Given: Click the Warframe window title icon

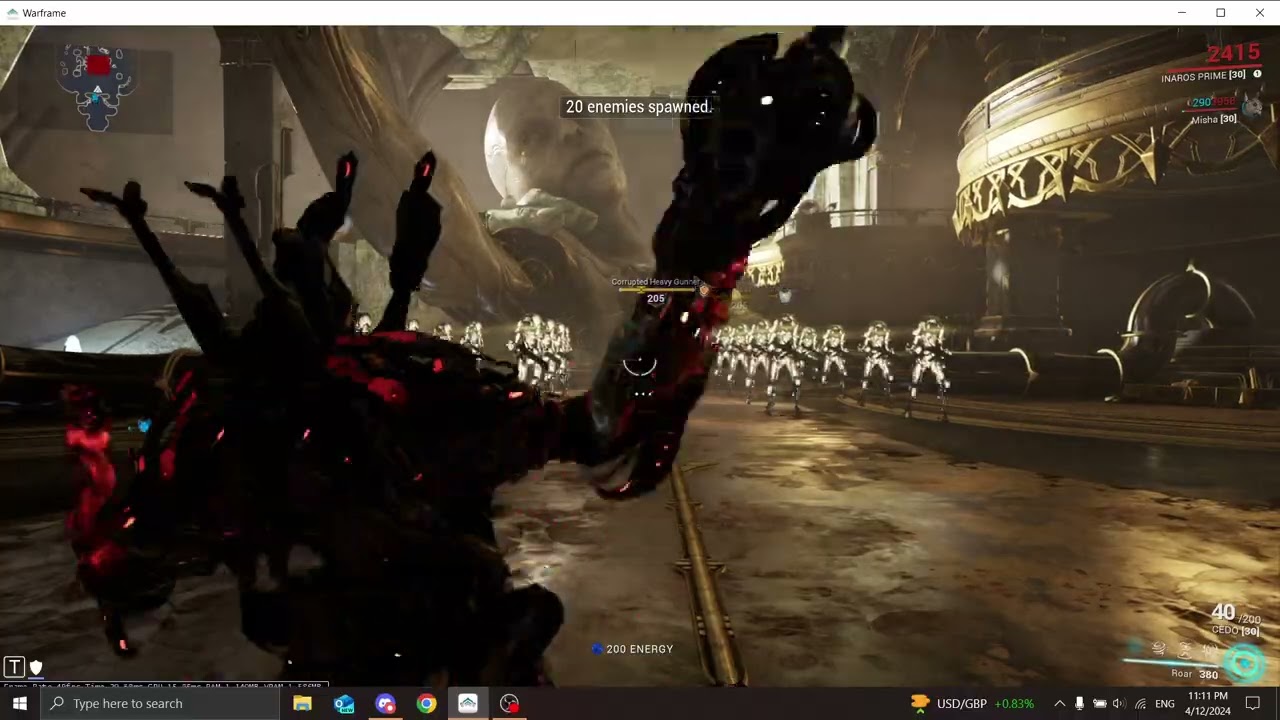Looking at the screenshot, I should coord(11,13).
